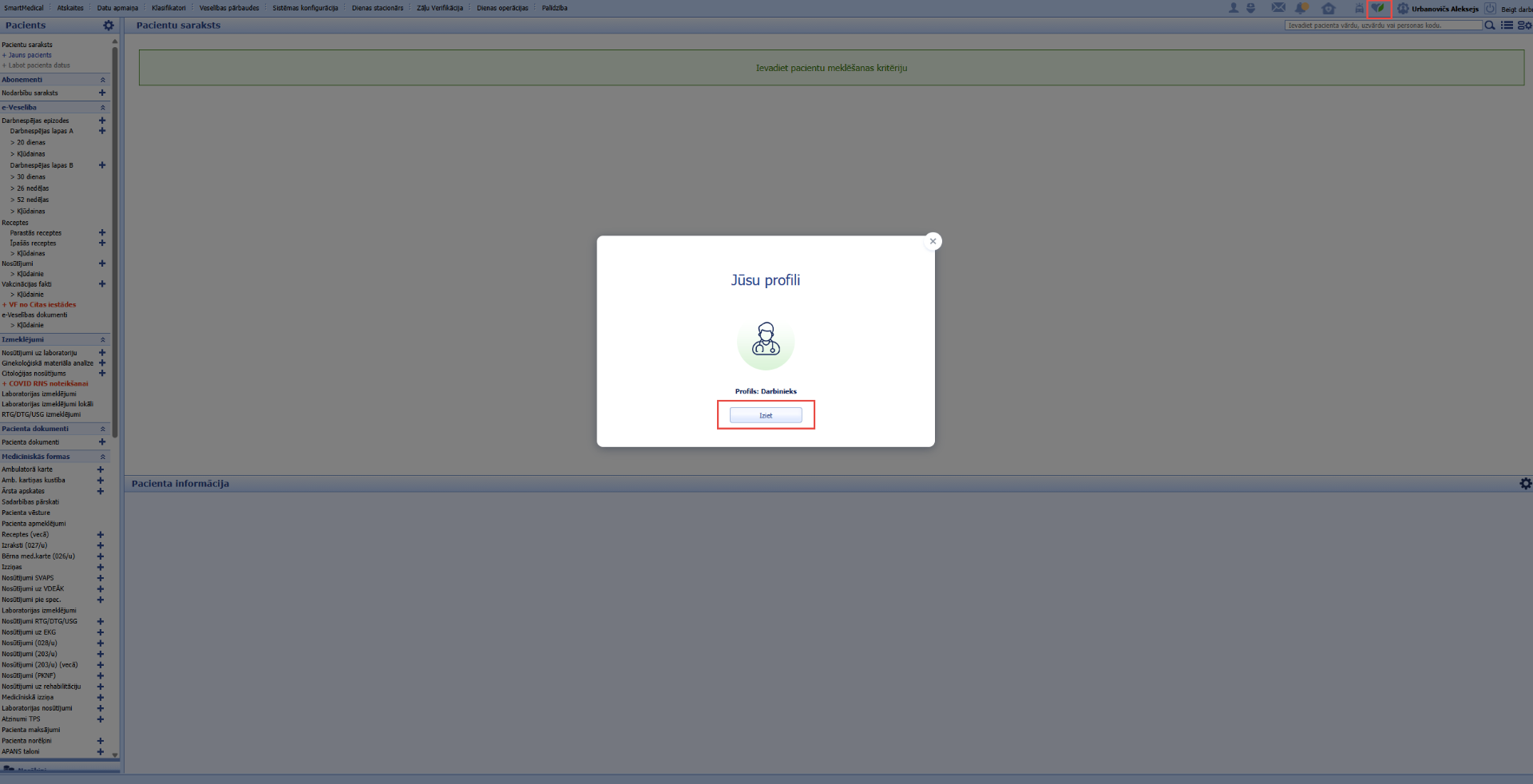Open the envelope messages icon
This screenshot has width=1533, height=784.
(1278, 8)
